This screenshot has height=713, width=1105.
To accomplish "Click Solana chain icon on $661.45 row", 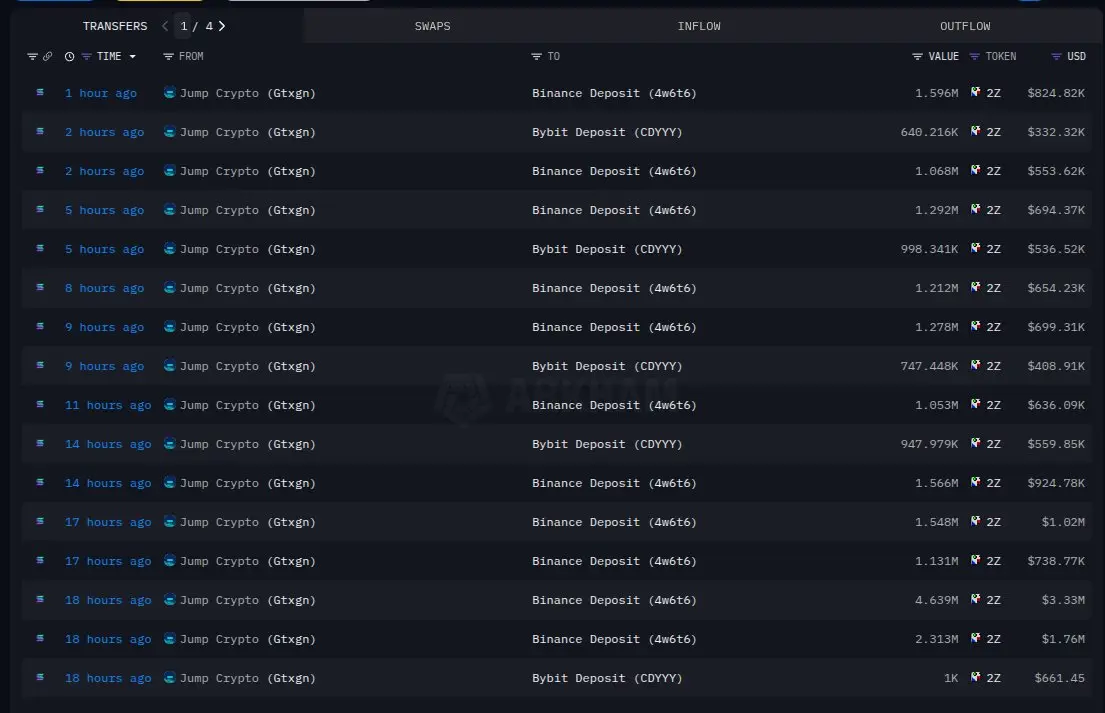I will click(x=40, y=677).
